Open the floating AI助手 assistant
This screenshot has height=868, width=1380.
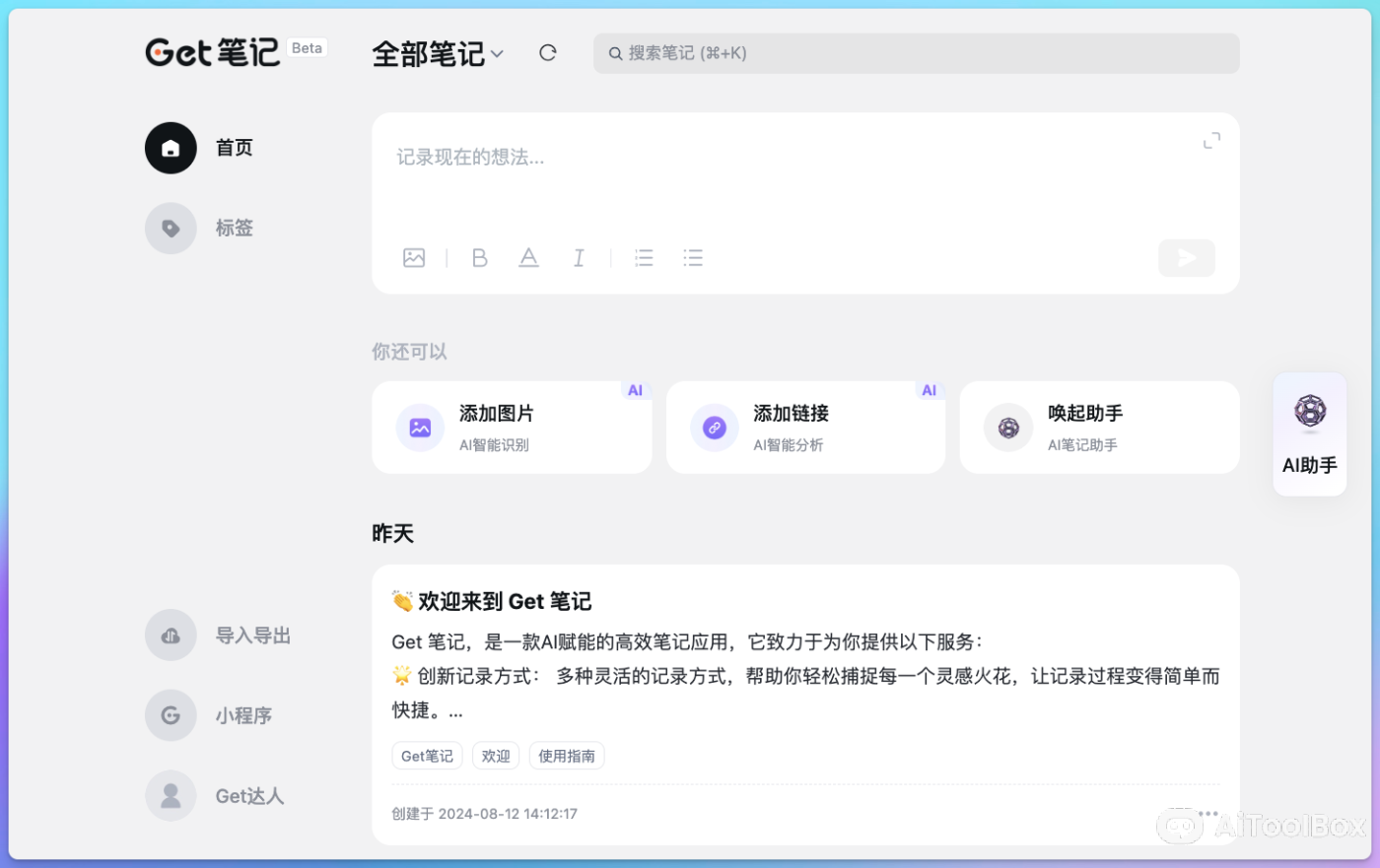point(1309,434)
